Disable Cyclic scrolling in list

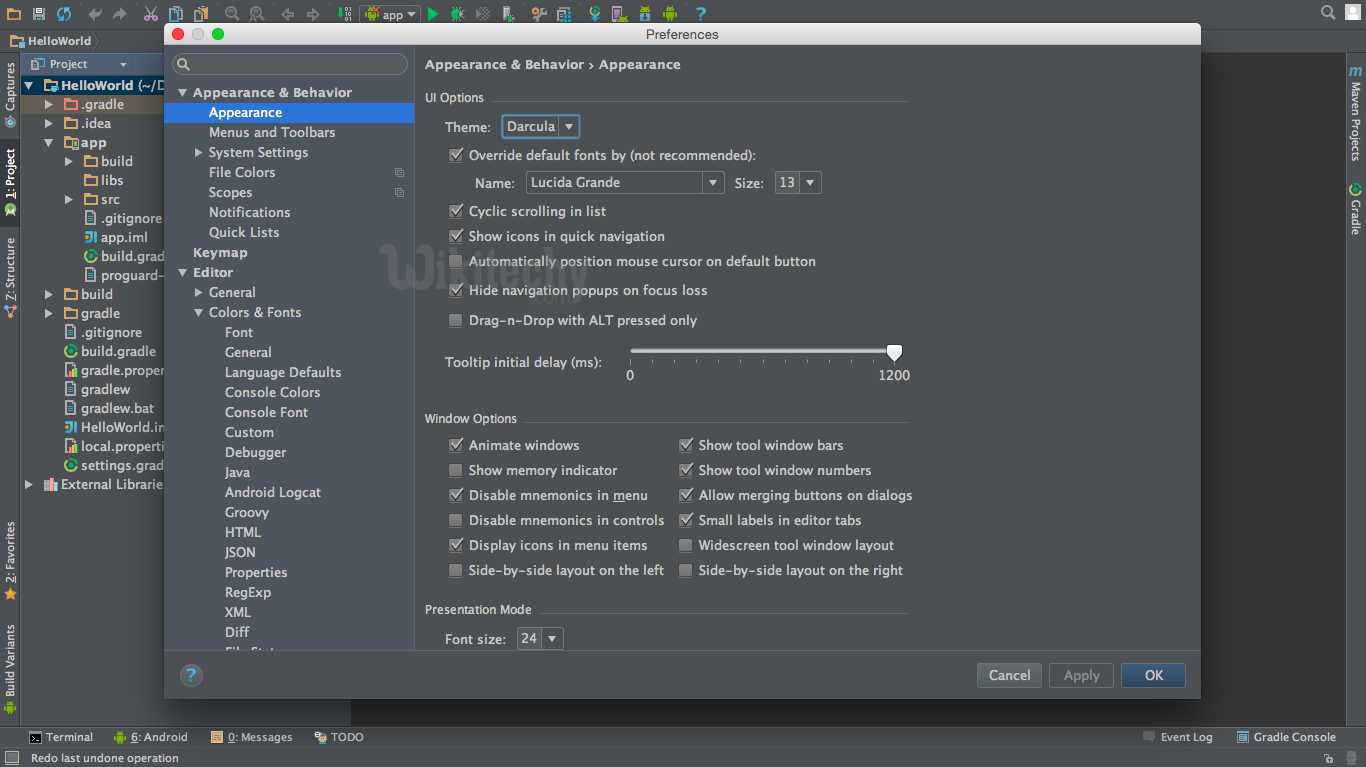tap(456, 211)
